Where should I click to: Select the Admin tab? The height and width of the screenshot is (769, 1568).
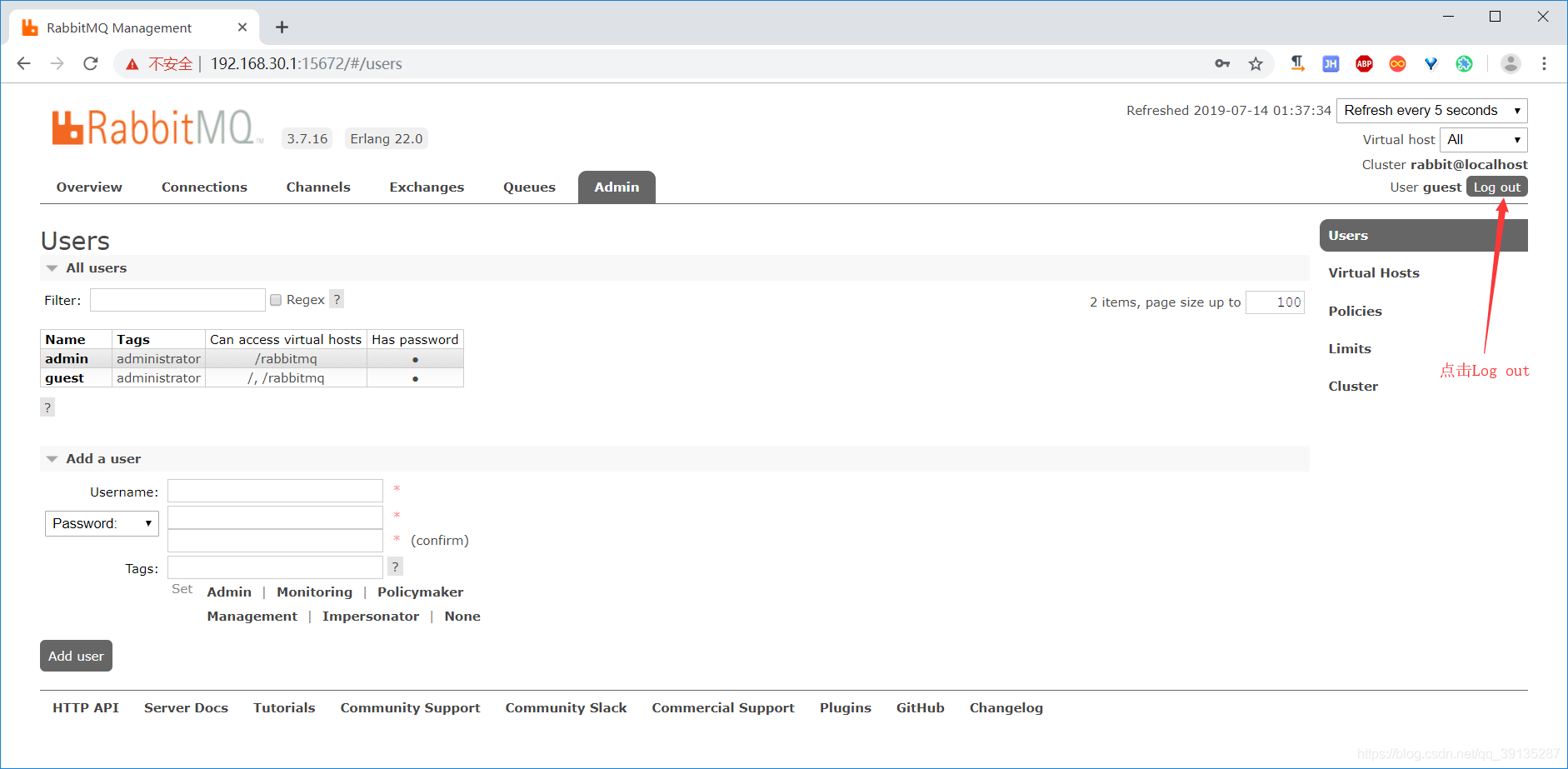tap(617, 187)
